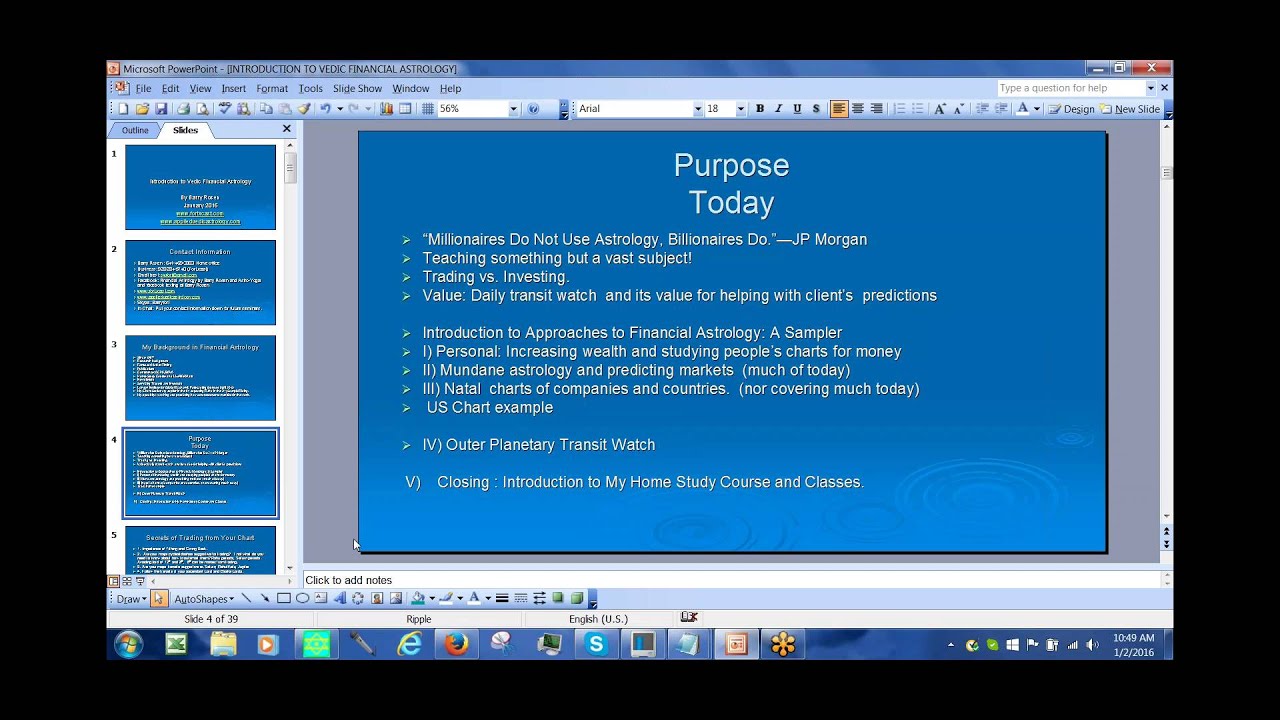The height and width of the screenshot is (720, 1280).
Task: Toggle text Shadow formatting
Action: click(816, 109)
